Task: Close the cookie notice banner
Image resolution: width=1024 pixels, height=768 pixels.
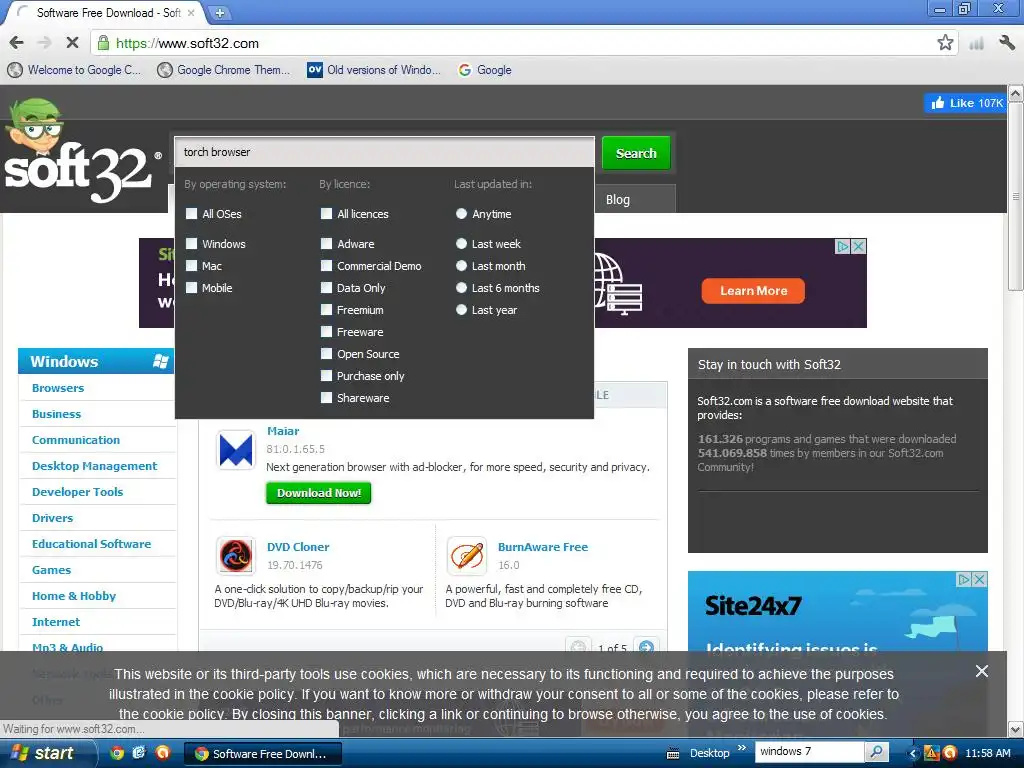Action: [x=982, y=671]
